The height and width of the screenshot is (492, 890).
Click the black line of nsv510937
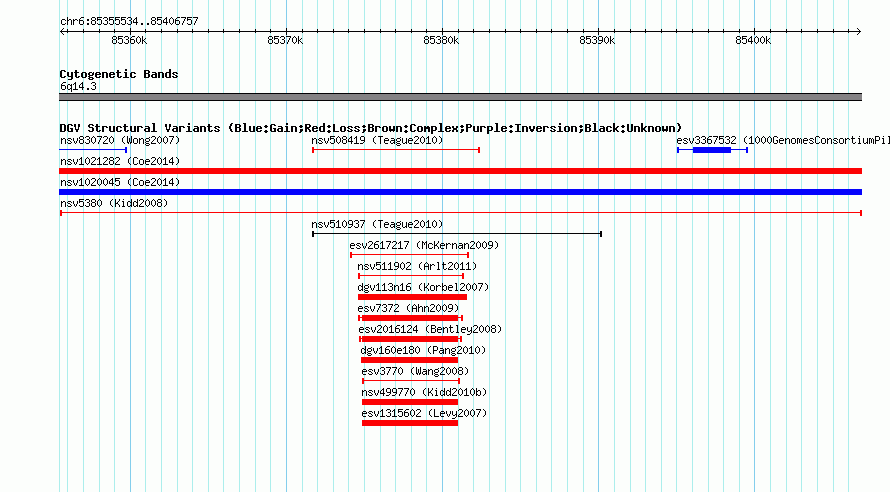pos(457,234)
